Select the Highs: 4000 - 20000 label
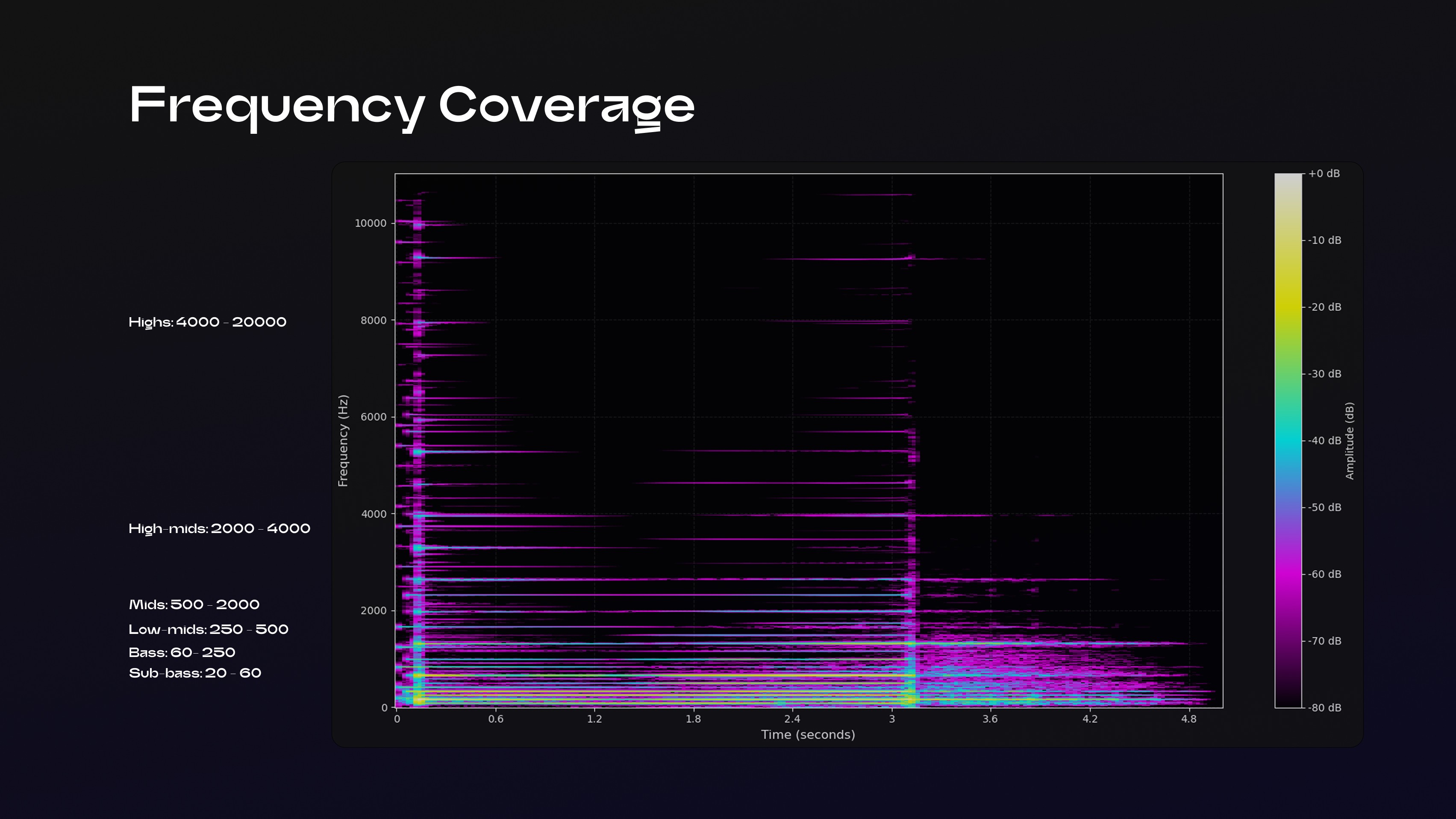This screenshot has height=819, width=1456. [x=207, y=322]
